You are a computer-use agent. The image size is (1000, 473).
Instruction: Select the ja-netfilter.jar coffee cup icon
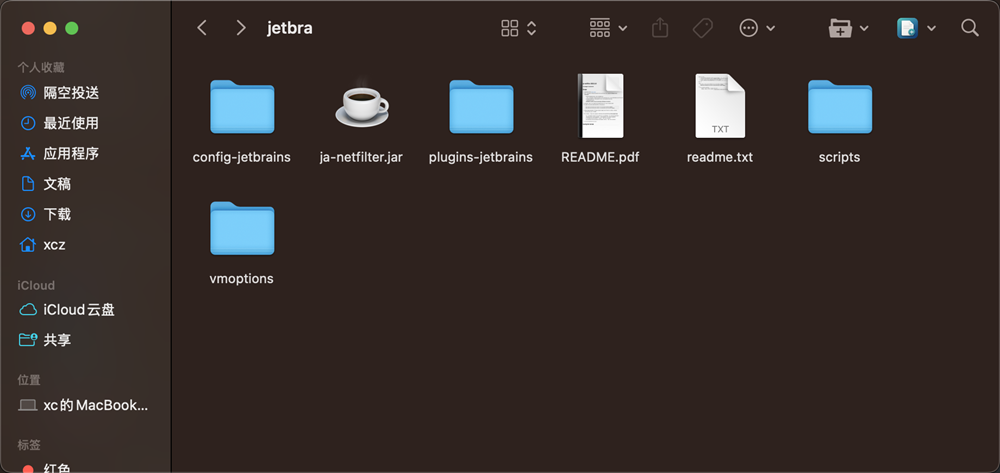pos(362,104)
